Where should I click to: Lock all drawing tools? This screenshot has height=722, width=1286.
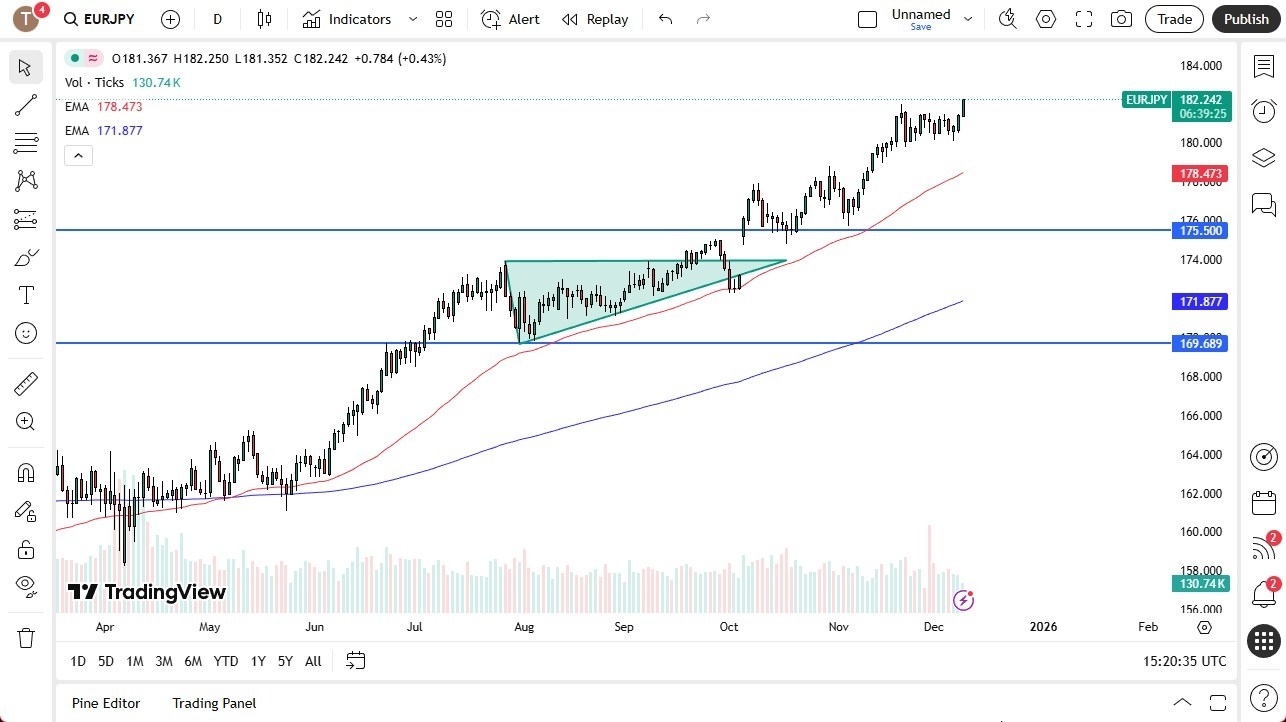[x=26, y=549]
